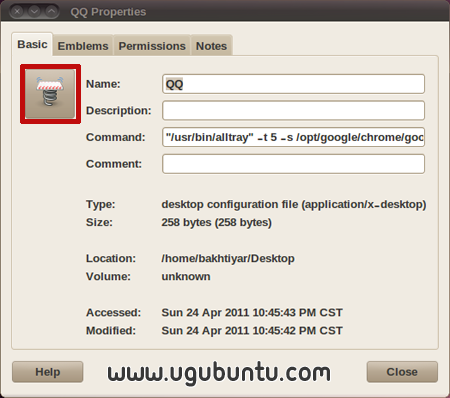Open the Notes tab
450x398 pixels.
[211, 46]
